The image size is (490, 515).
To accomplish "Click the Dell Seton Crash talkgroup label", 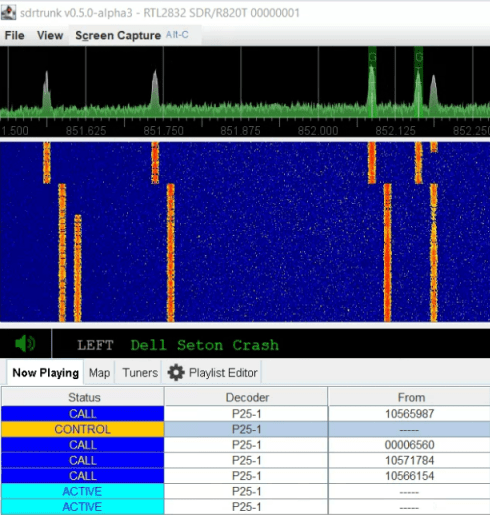I will point(205,345).
